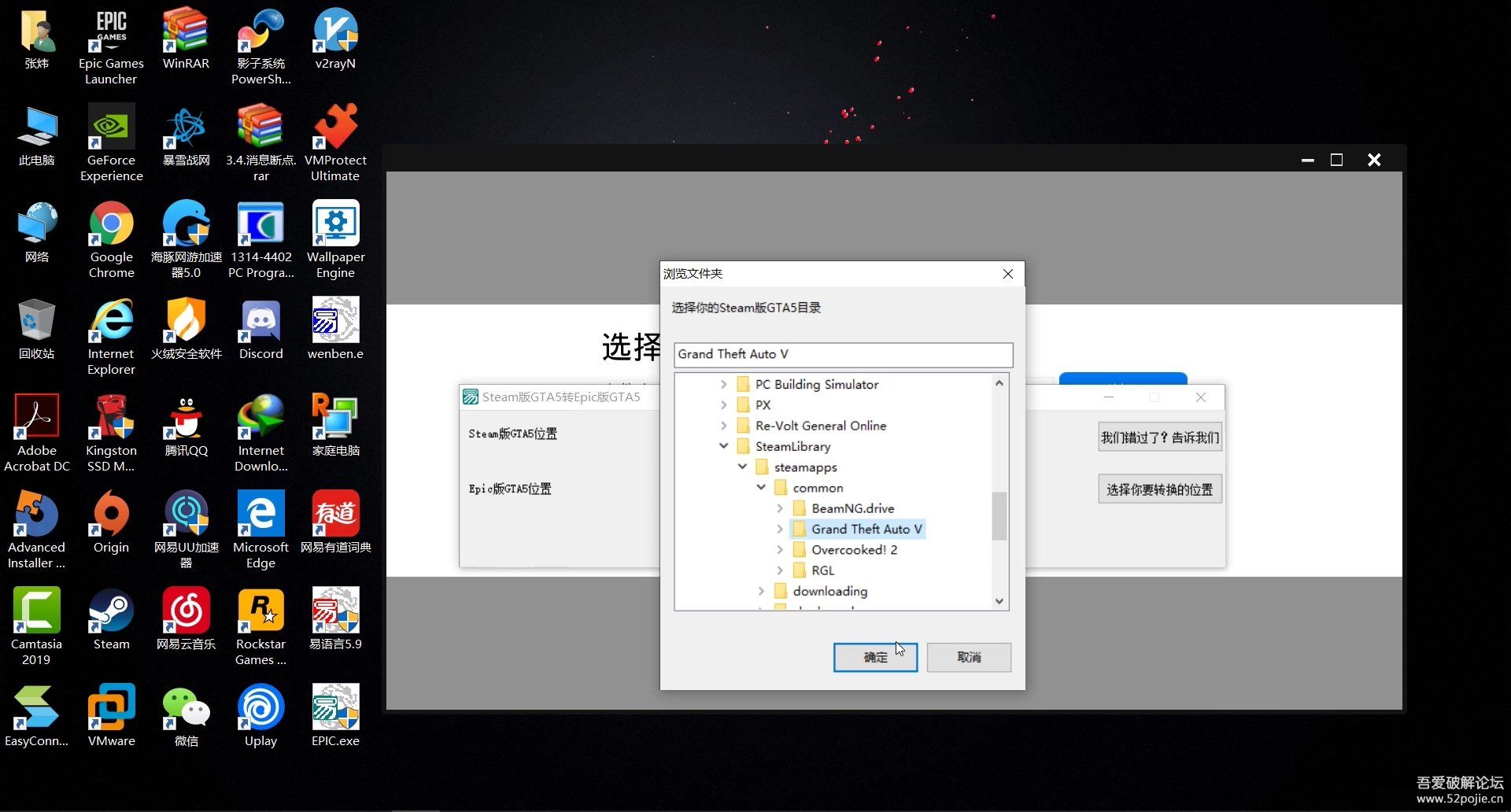Viewport: 1511px width, 812px height.
Task: Open the Discord desktop shortcut
Action: (260, 329)
